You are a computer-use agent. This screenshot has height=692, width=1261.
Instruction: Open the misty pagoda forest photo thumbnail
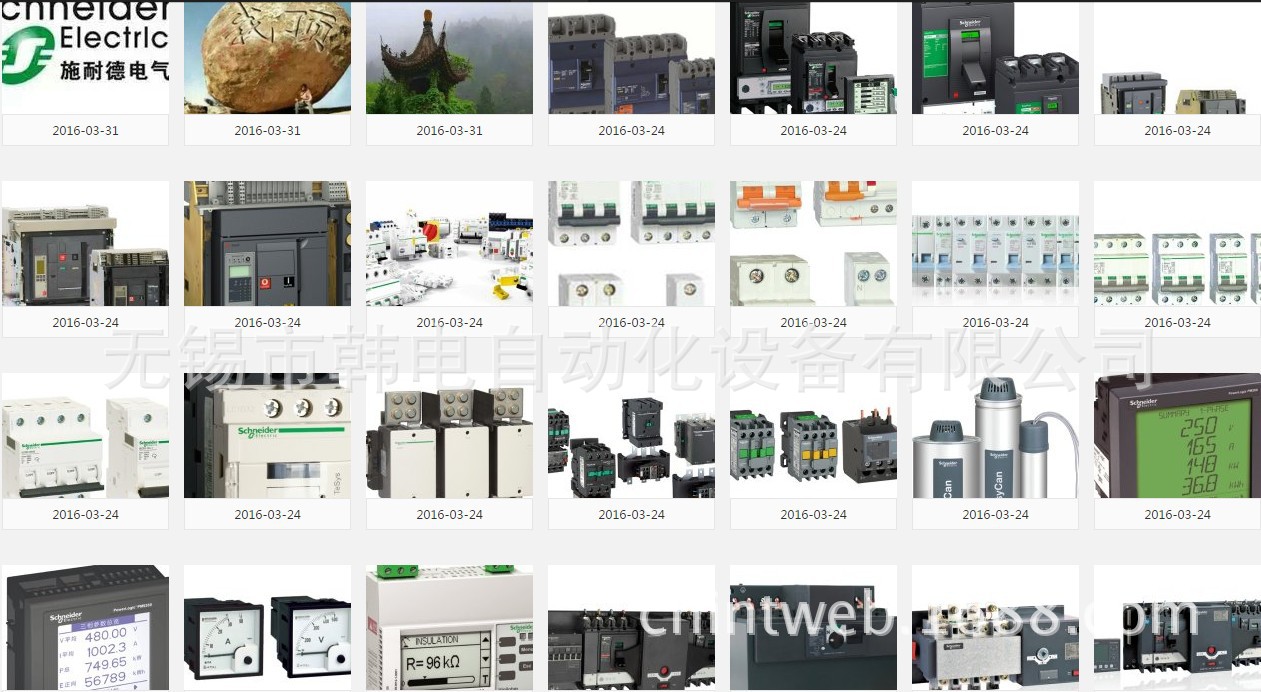(x=449, y=57)
